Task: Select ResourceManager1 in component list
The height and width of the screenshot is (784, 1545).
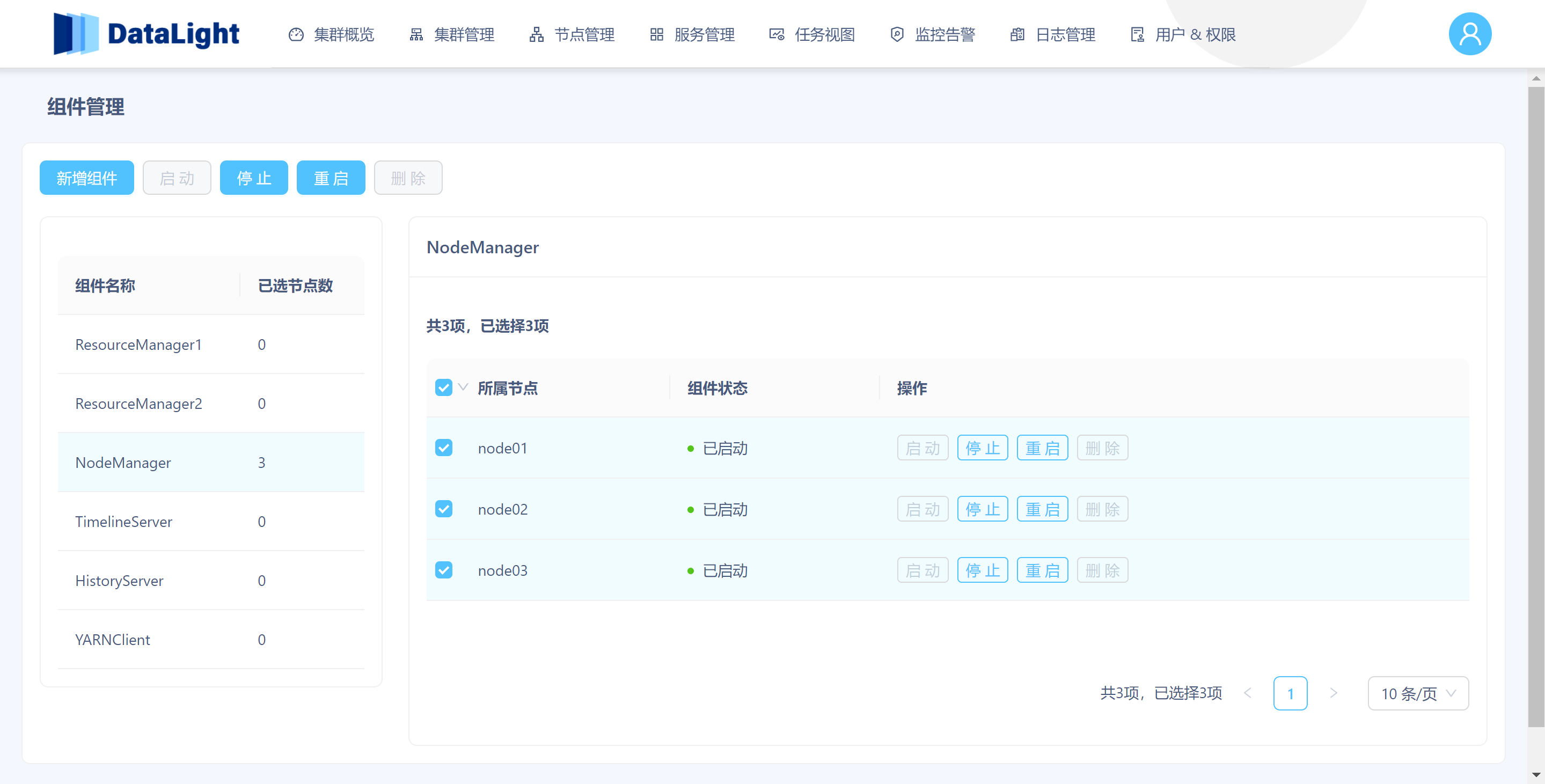Action: 211,345
